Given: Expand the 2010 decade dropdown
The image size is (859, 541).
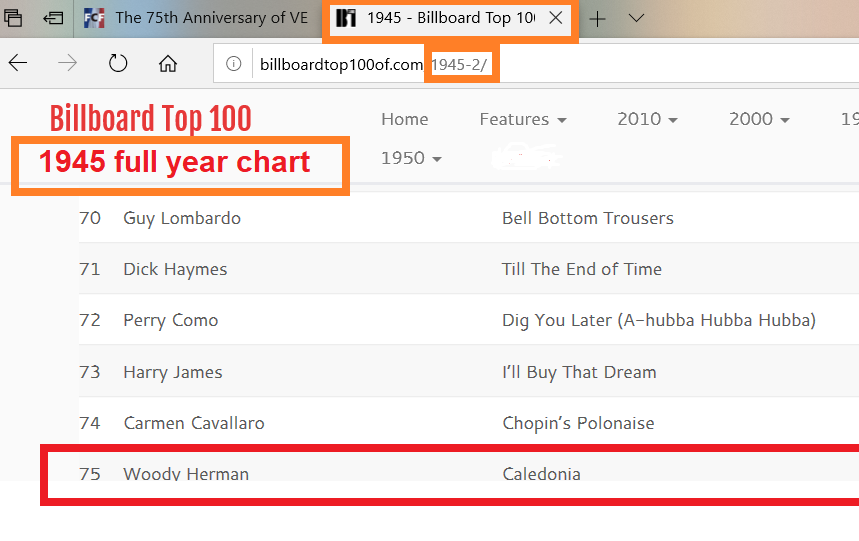Looking at the screenshot, I should point(648,119).
